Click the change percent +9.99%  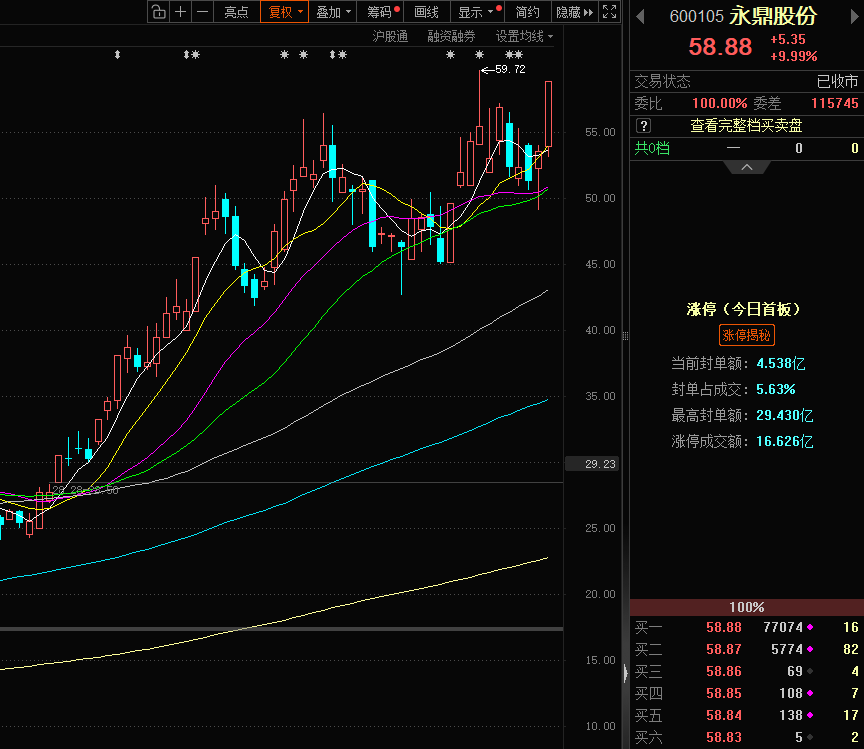coord(793,56)
